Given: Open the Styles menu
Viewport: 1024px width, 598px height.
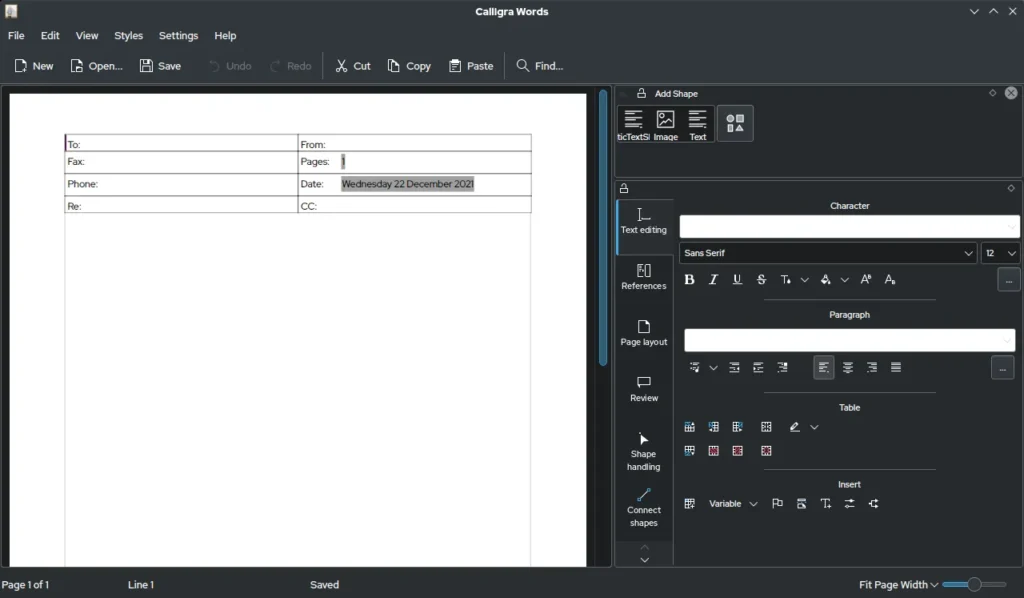Looking at the screenshot, I should [x=129, y=36].
